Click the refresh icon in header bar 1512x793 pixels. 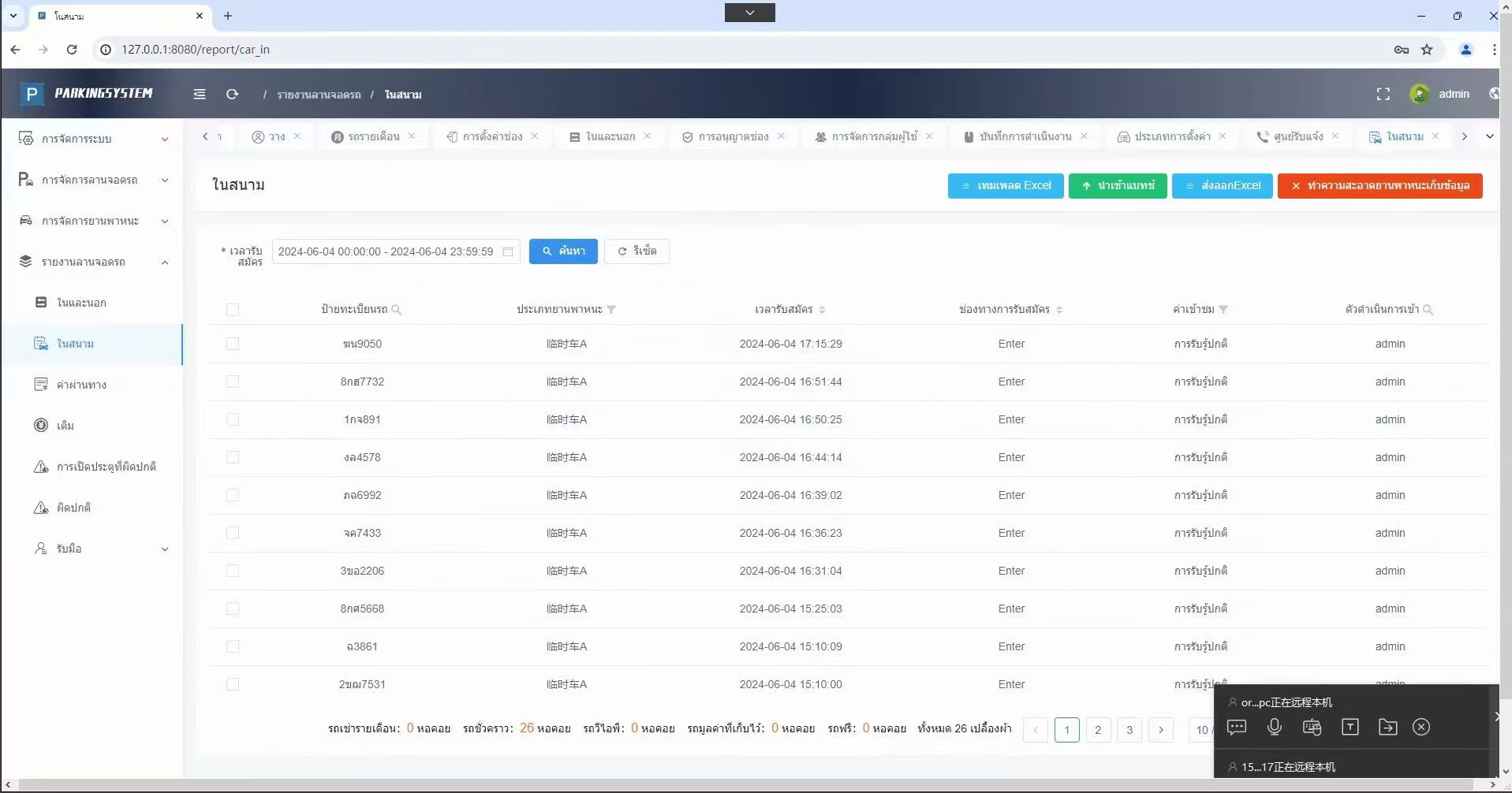[232, 94]
